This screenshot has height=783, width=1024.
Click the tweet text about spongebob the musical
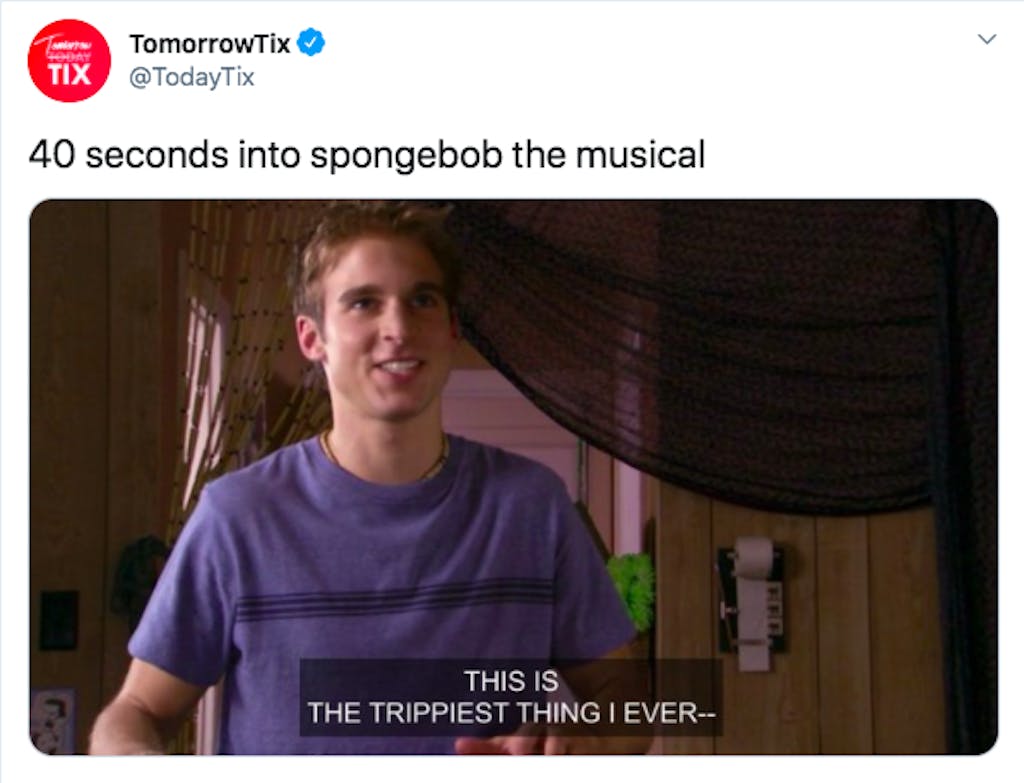point(367,155)
